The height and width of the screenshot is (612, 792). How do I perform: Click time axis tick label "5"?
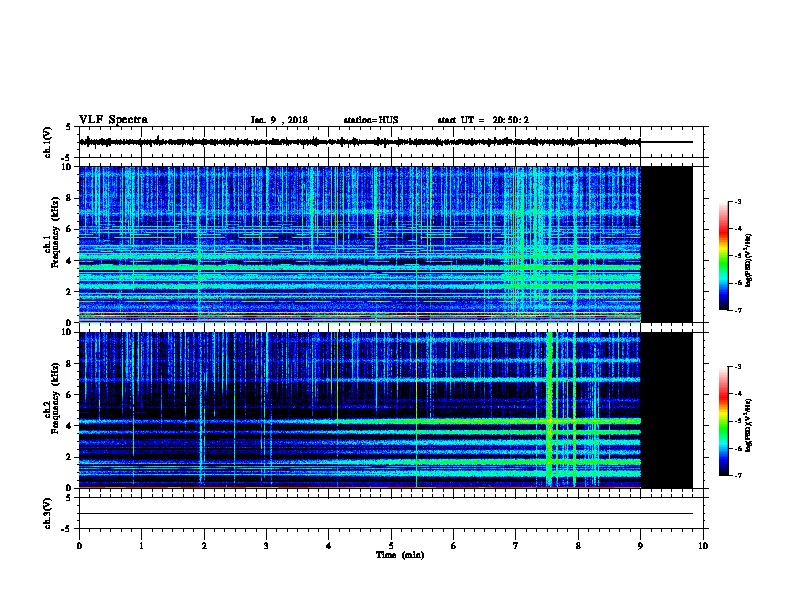point(391,545)
